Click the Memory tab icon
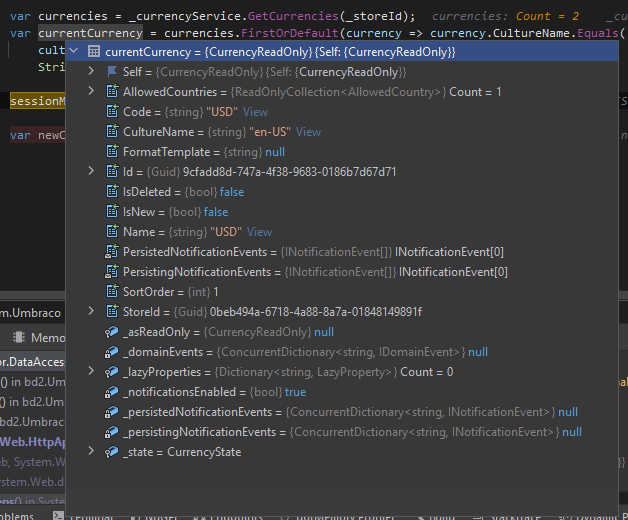Screen dimensions: 628x520 (x=19, y=337)
